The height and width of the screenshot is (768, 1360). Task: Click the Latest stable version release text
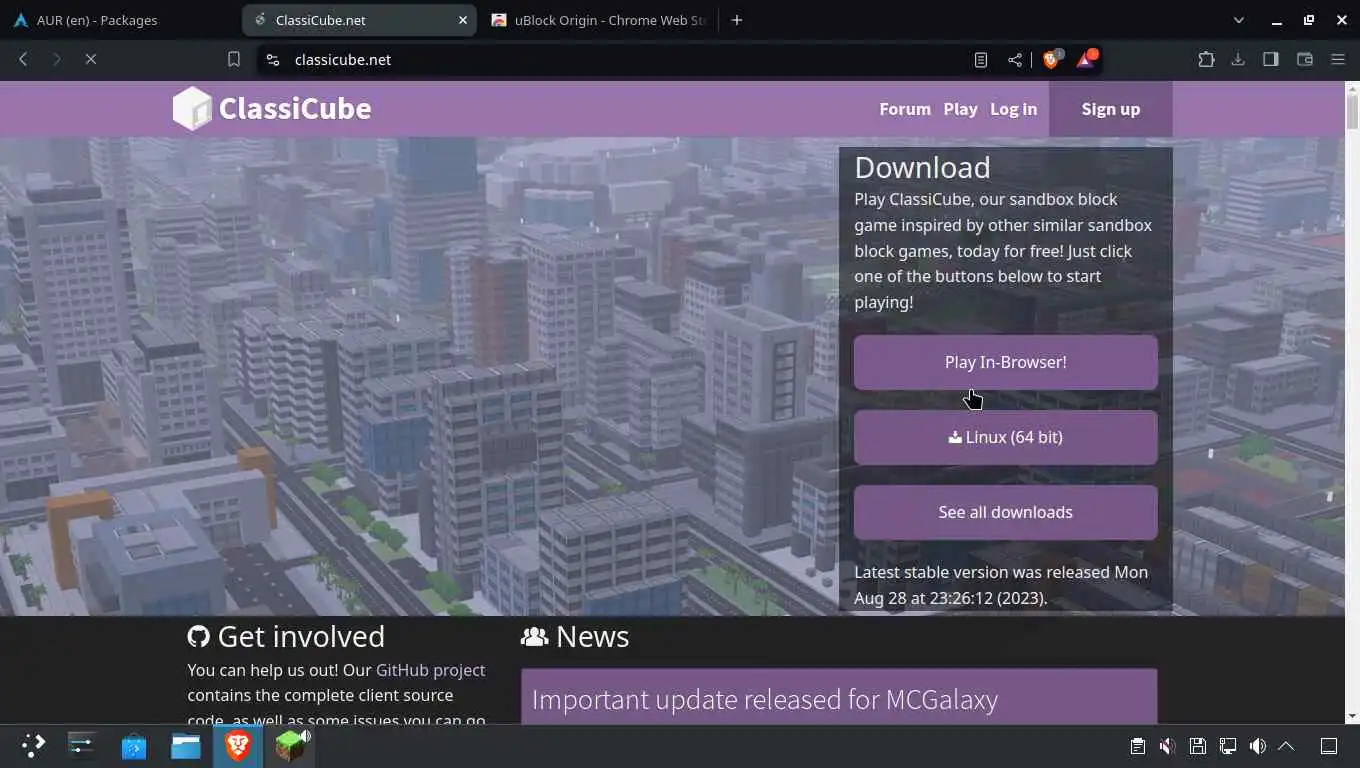(1001, 585)
